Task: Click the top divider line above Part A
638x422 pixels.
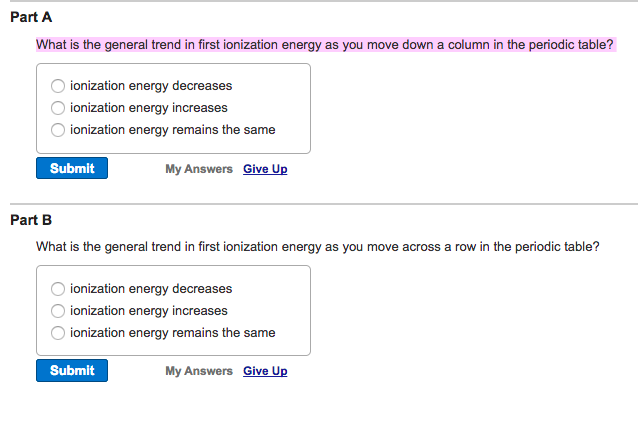Action: tap(320, 2)
